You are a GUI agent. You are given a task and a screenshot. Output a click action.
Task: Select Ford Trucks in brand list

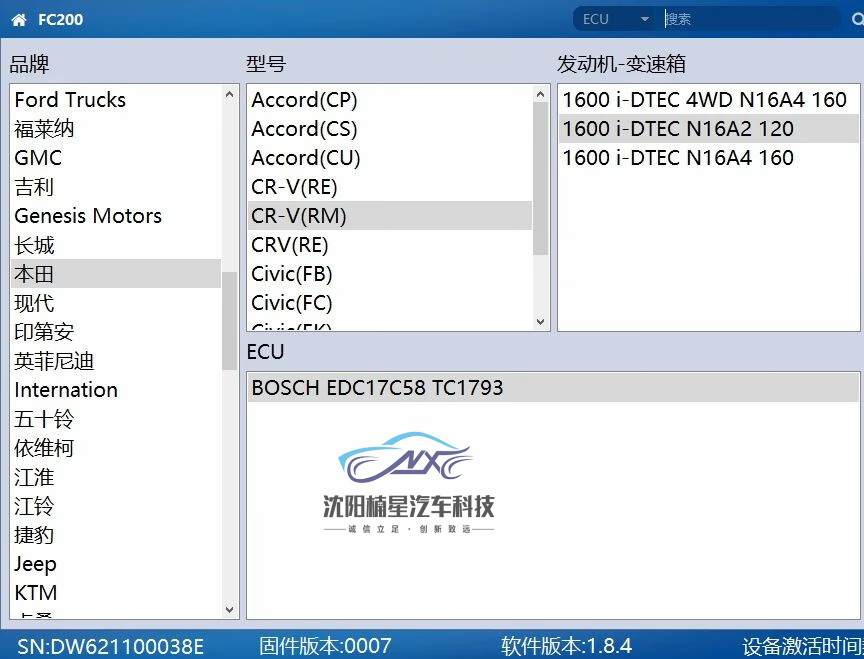tap(70, 100)
